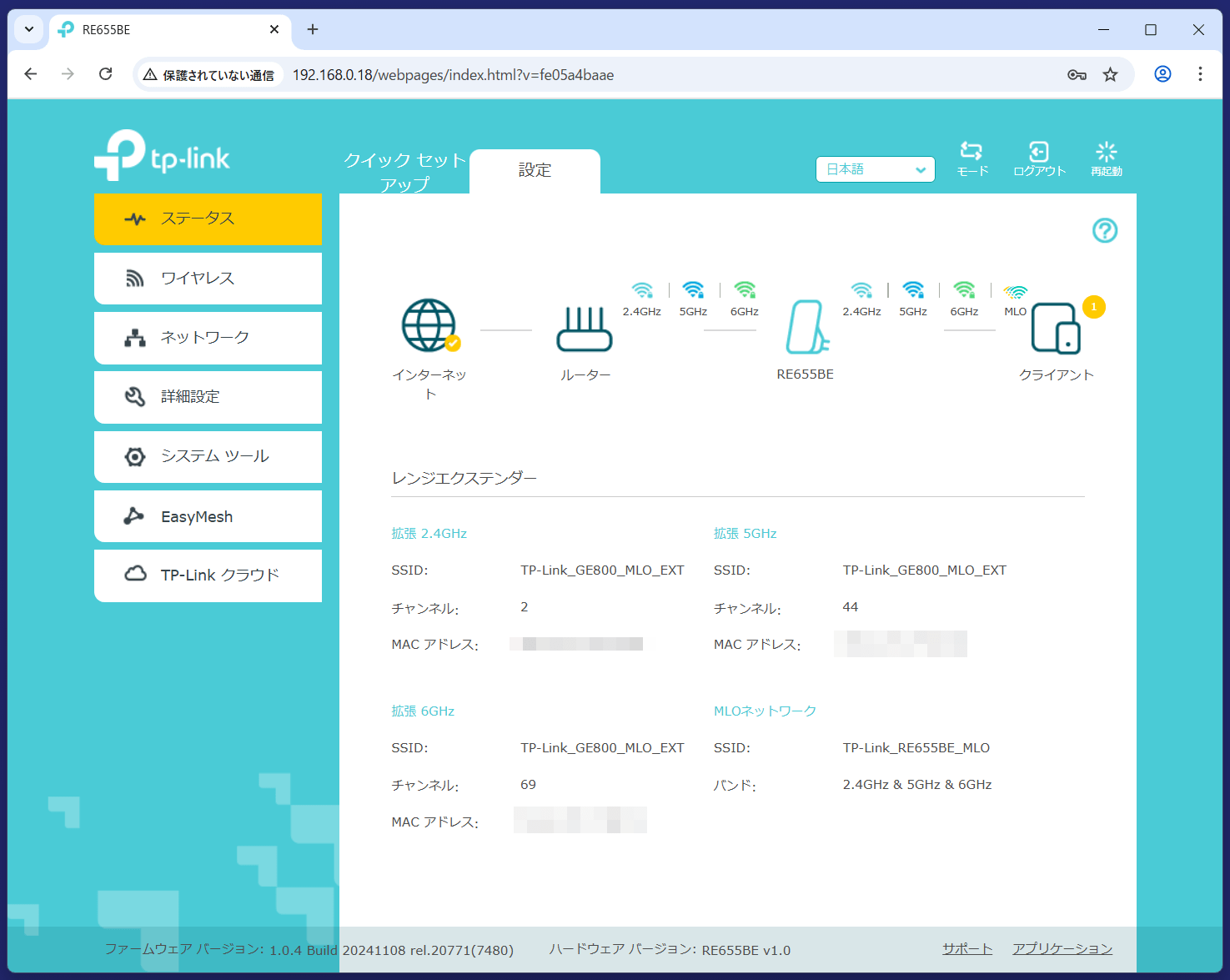Close the RE655BE browser tab
The image size is (1230, 980).
coord(274,29)
